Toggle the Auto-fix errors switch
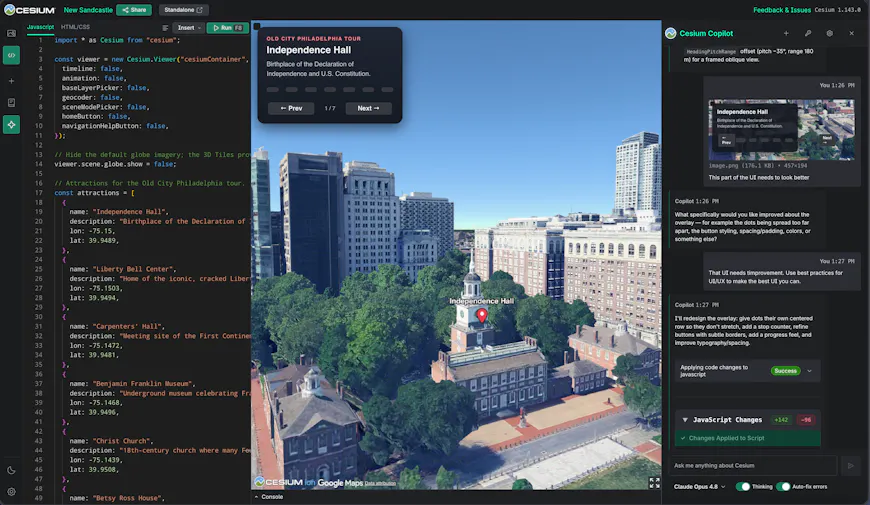 [x=783, y=487]
